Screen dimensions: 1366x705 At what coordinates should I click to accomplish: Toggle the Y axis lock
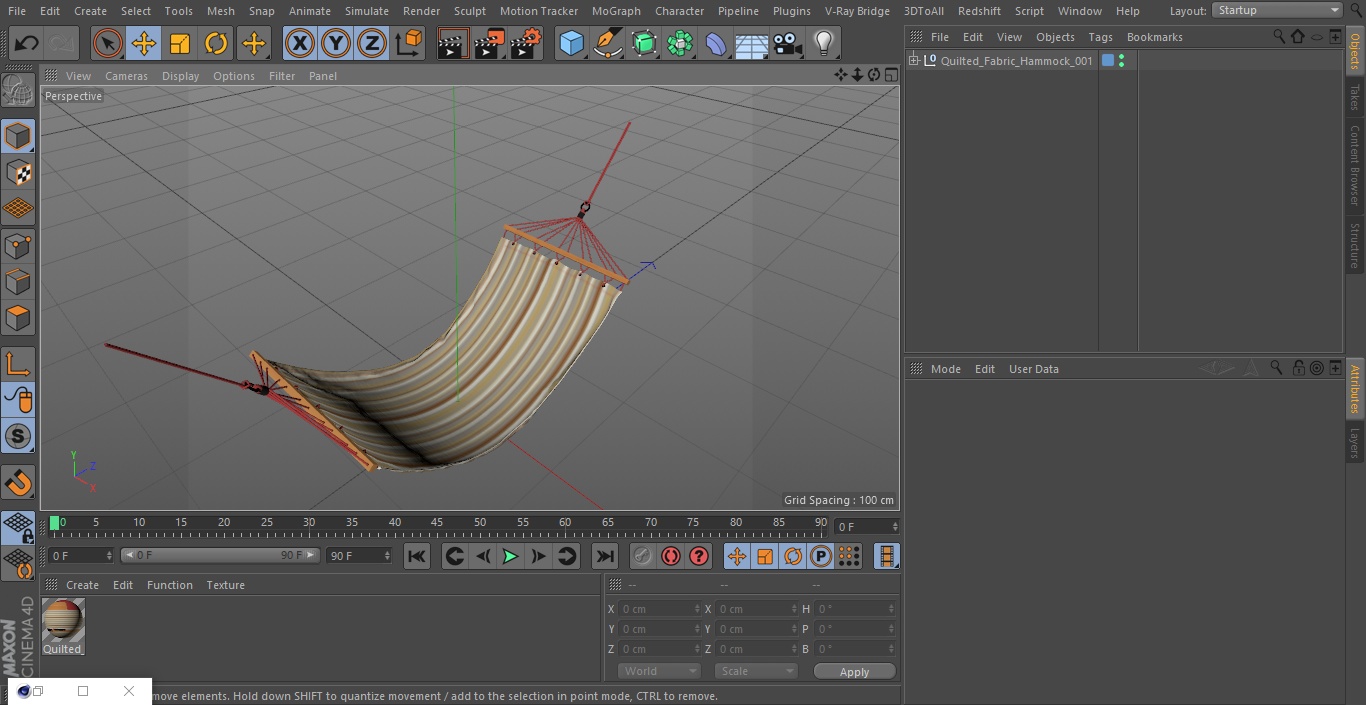tap(335, 43)
